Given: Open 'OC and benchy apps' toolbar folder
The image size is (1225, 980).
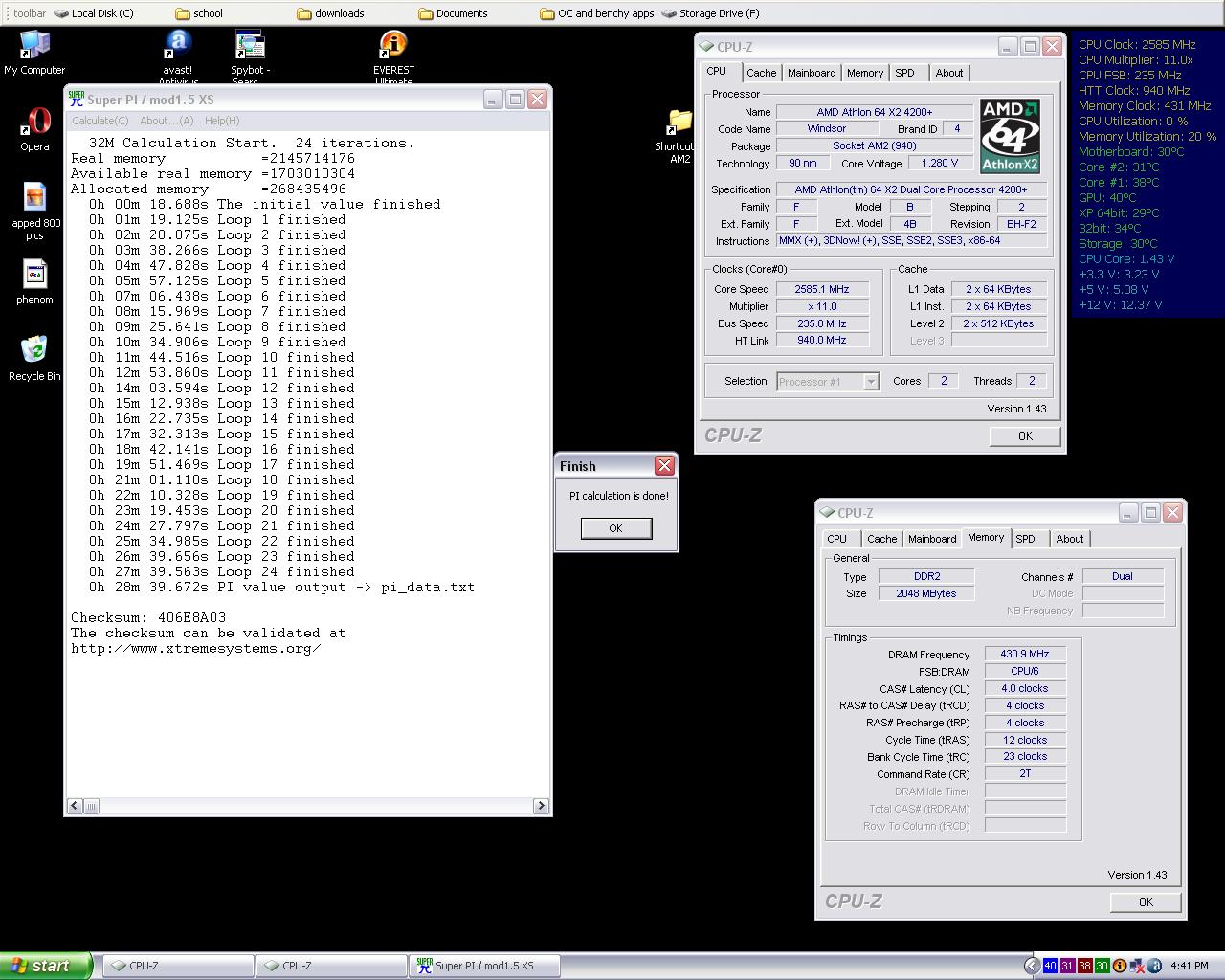Looking at the screenshot, I should click(x=597, y=13).
